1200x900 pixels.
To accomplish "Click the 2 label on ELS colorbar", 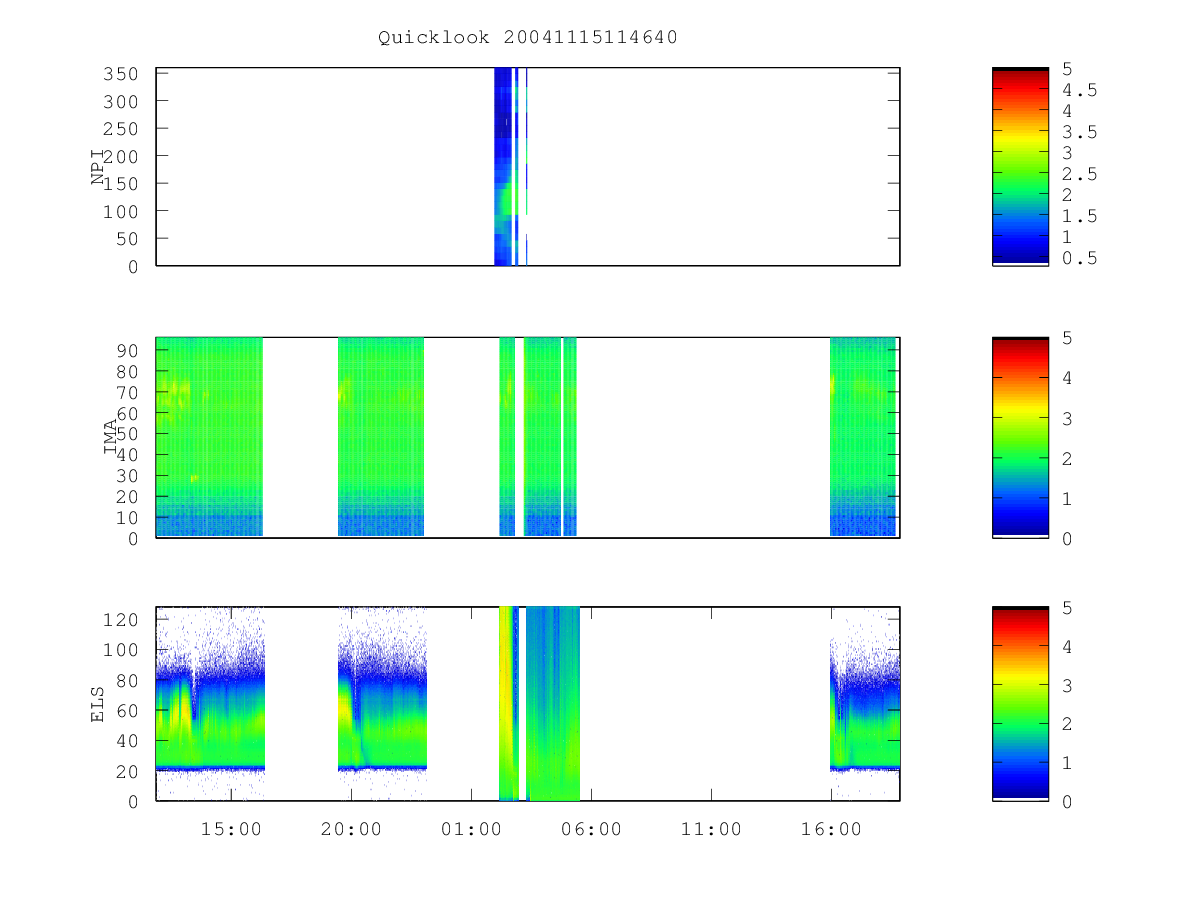I will pyautogui.click(x=1068, y=724).
